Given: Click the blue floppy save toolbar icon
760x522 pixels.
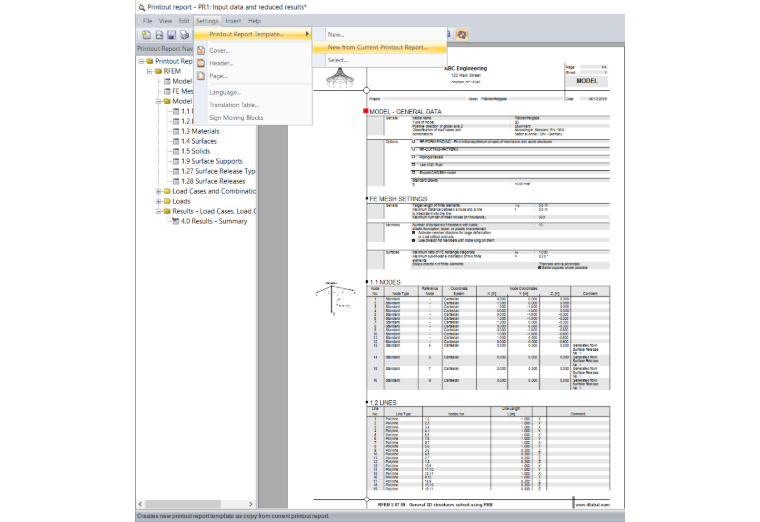Looking at the screenshot, I should coord(171,34).
